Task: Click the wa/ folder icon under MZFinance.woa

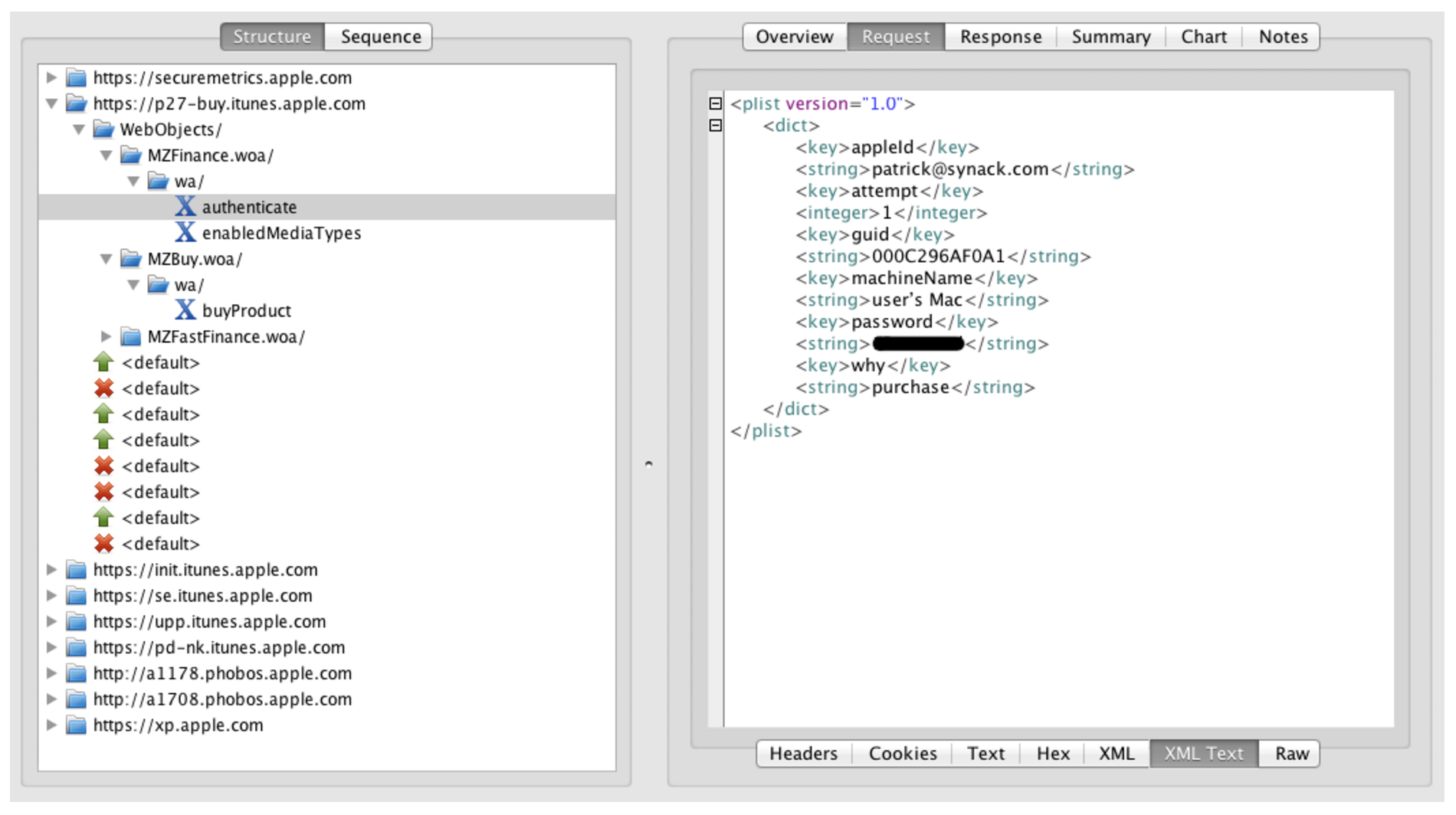Action: coord(158,182)
